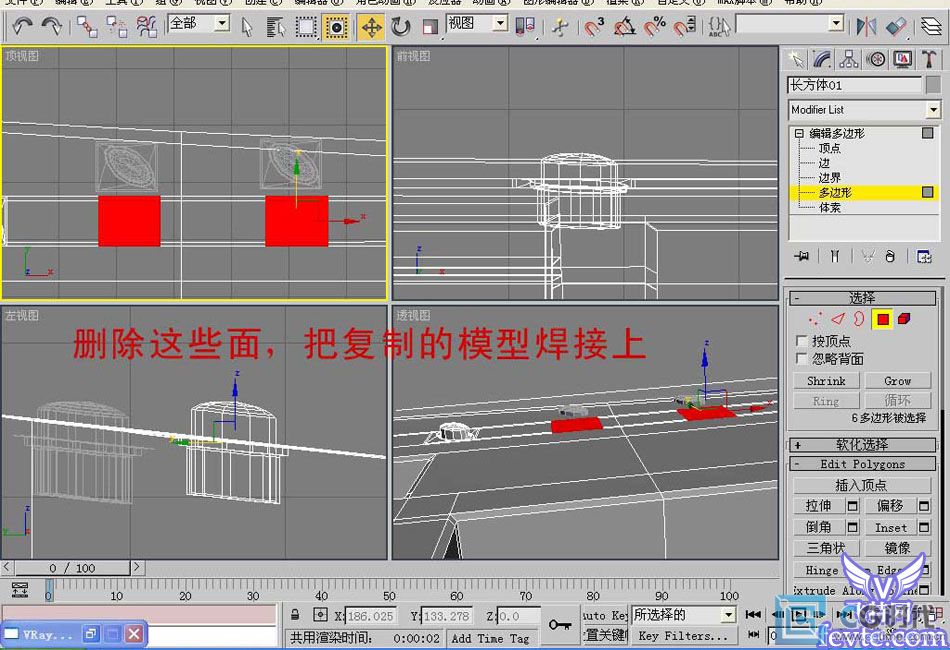Toggle the Window/Crossing selection icon
950x650 pixels.
point(336,27)
